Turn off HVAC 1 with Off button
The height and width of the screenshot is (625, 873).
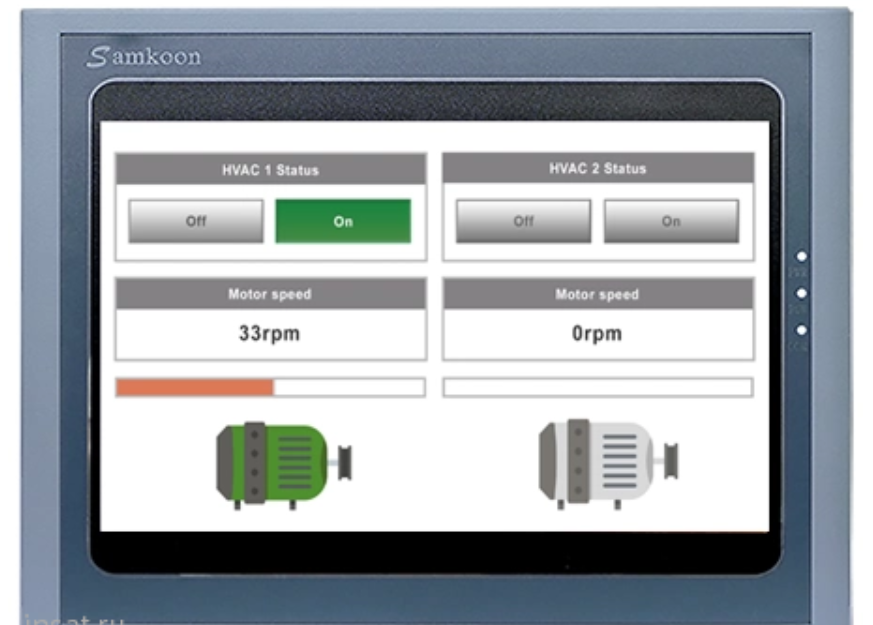[196, 221]
